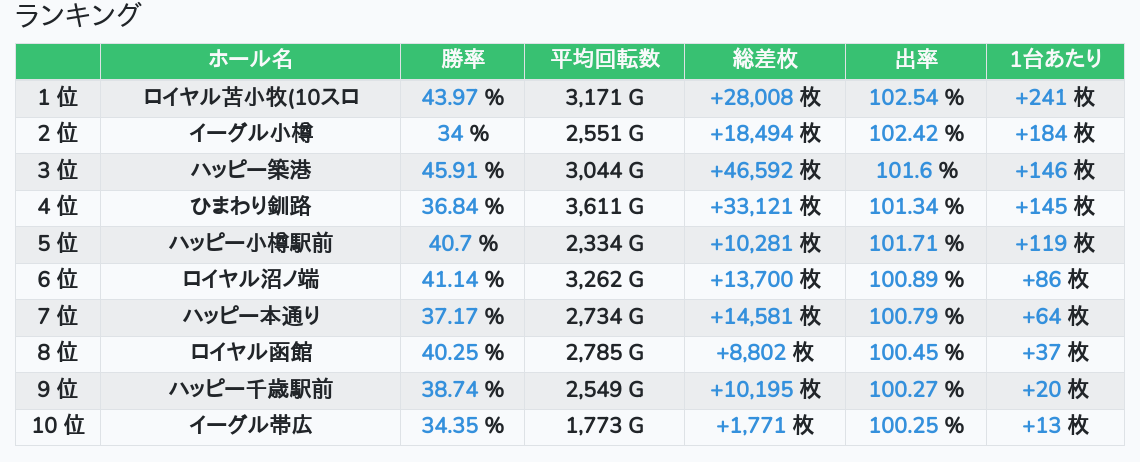This screenshot has width=1140, height=462.
Task: Click the ハッピー本通り hall name
Action: tap(250, 317)
